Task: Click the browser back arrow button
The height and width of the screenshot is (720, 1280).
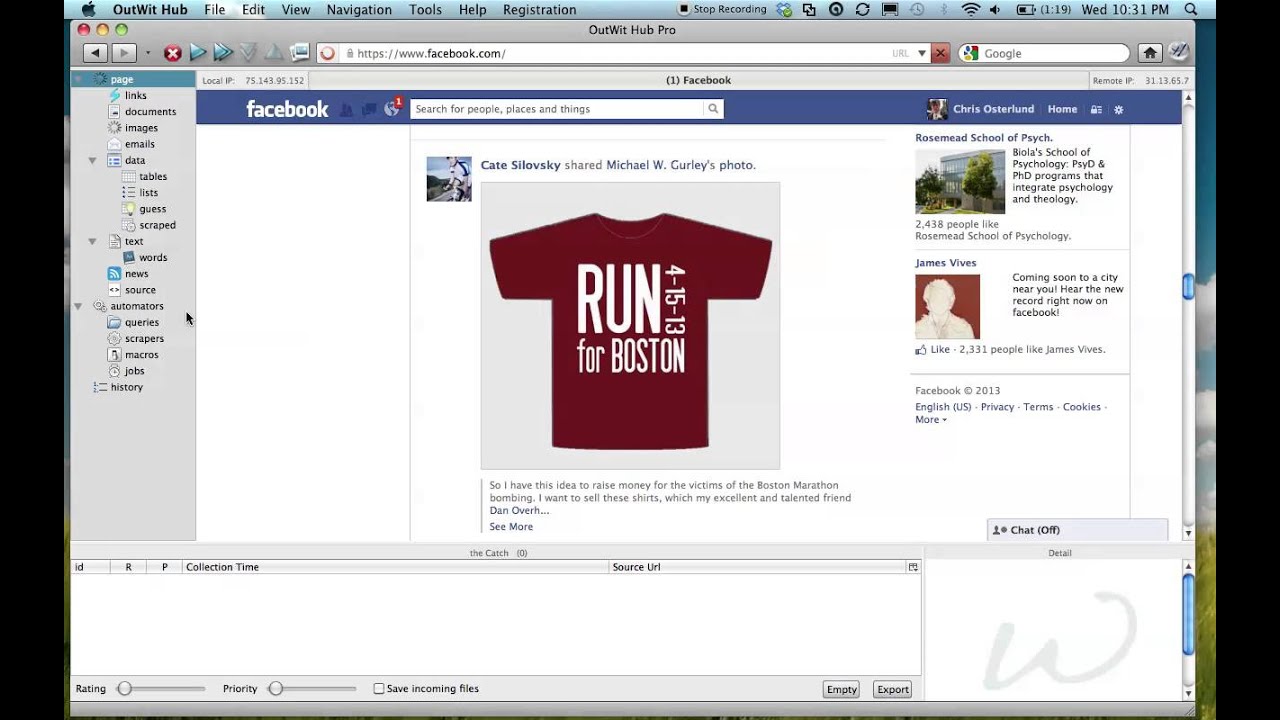Action: coord(95,53)
